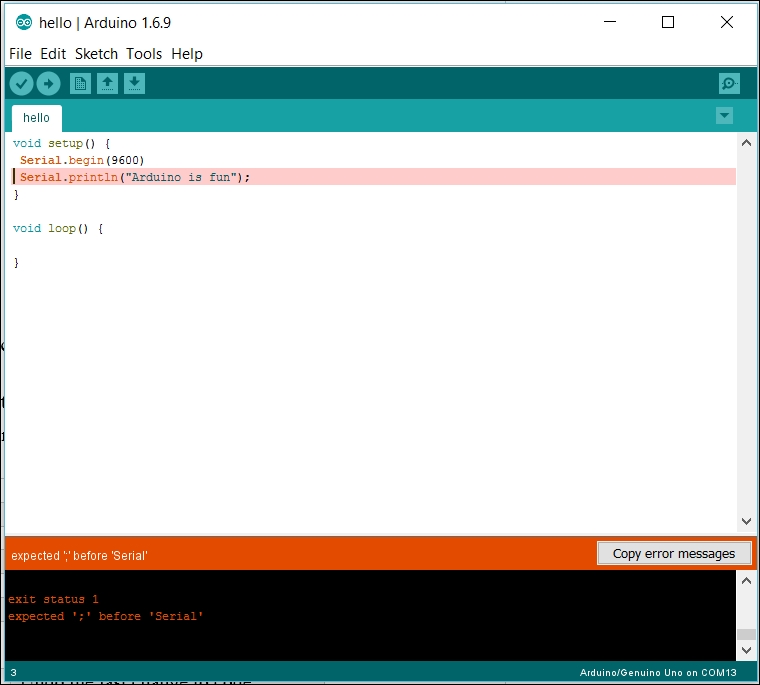Screen dimensions: 760x685
Task: Save the sketch with down-arrow icon
Action: [135, 84]
